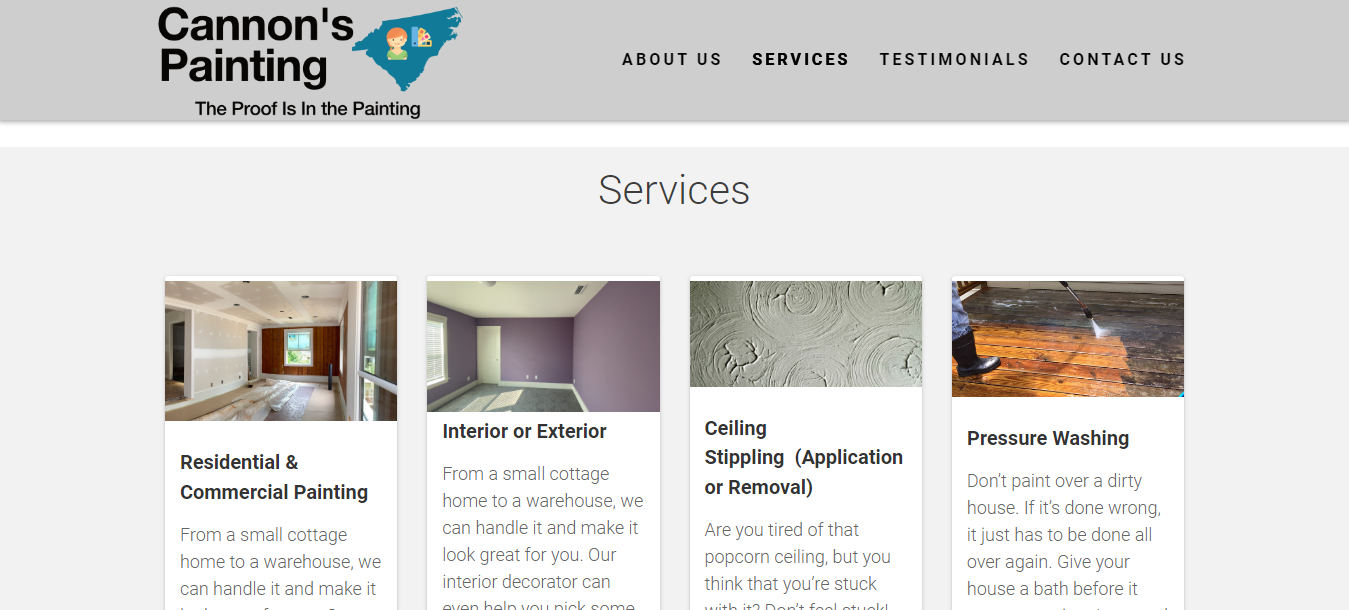Viewport: 1349px width, 610px height.
Task: Click the 'Don't paint over a dirty house' paragraph
Action: (1068, 539)
